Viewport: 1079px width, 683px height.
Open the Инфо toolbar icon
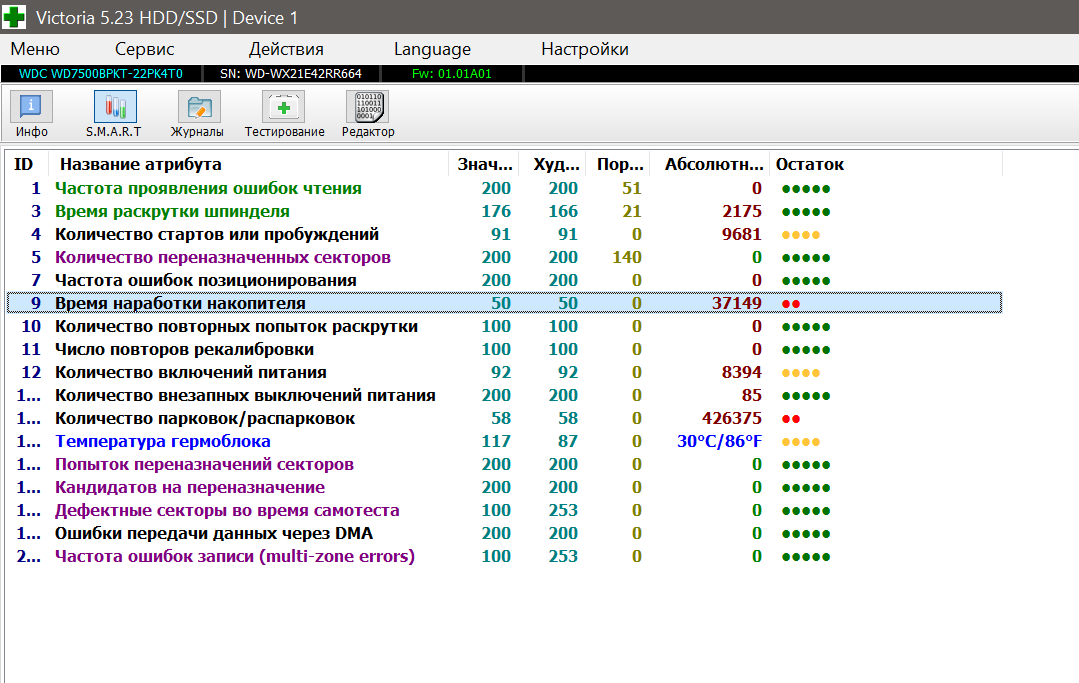(31, 114)
